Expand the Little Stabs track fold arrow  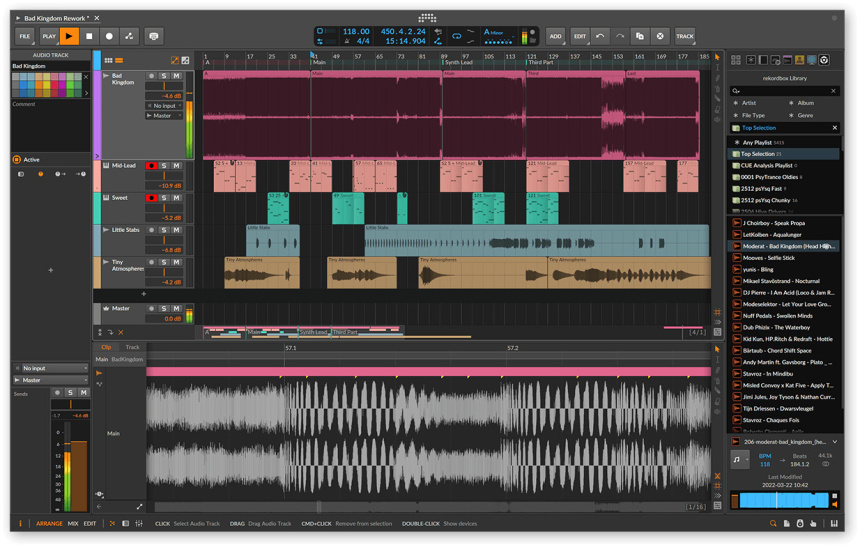tap(105, 230)
